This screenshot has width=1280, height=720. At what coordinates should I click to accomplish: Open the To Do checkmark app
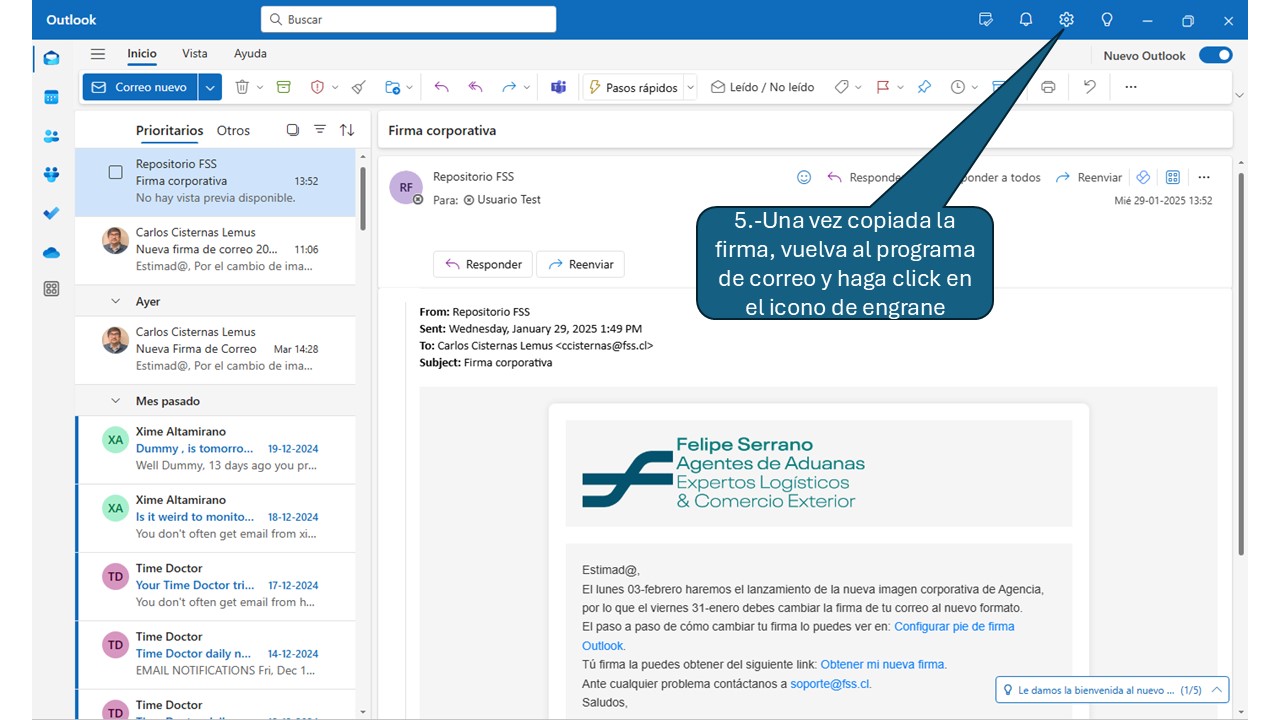pyautogui.click(x=51, y=213)
